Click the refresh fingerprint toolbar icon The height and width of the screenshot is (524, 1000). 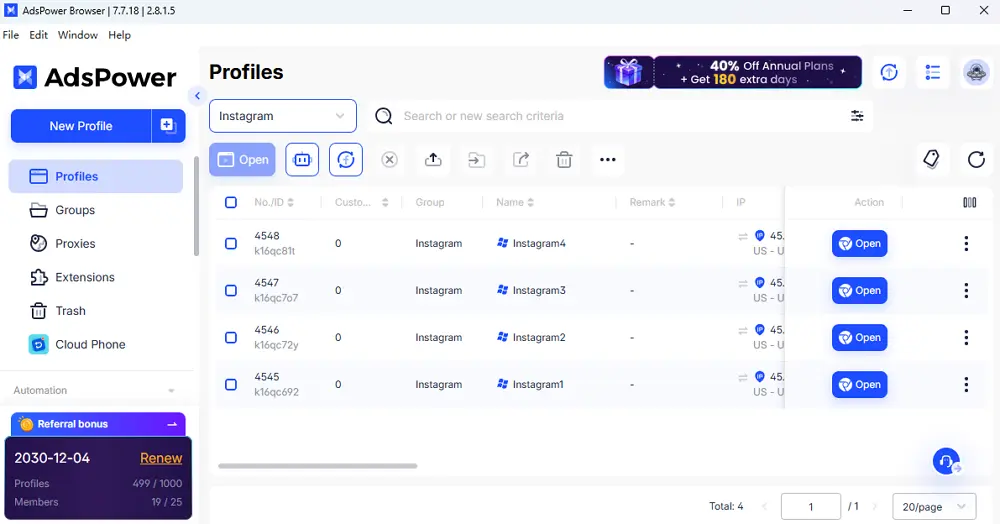[x=346, y=159]
